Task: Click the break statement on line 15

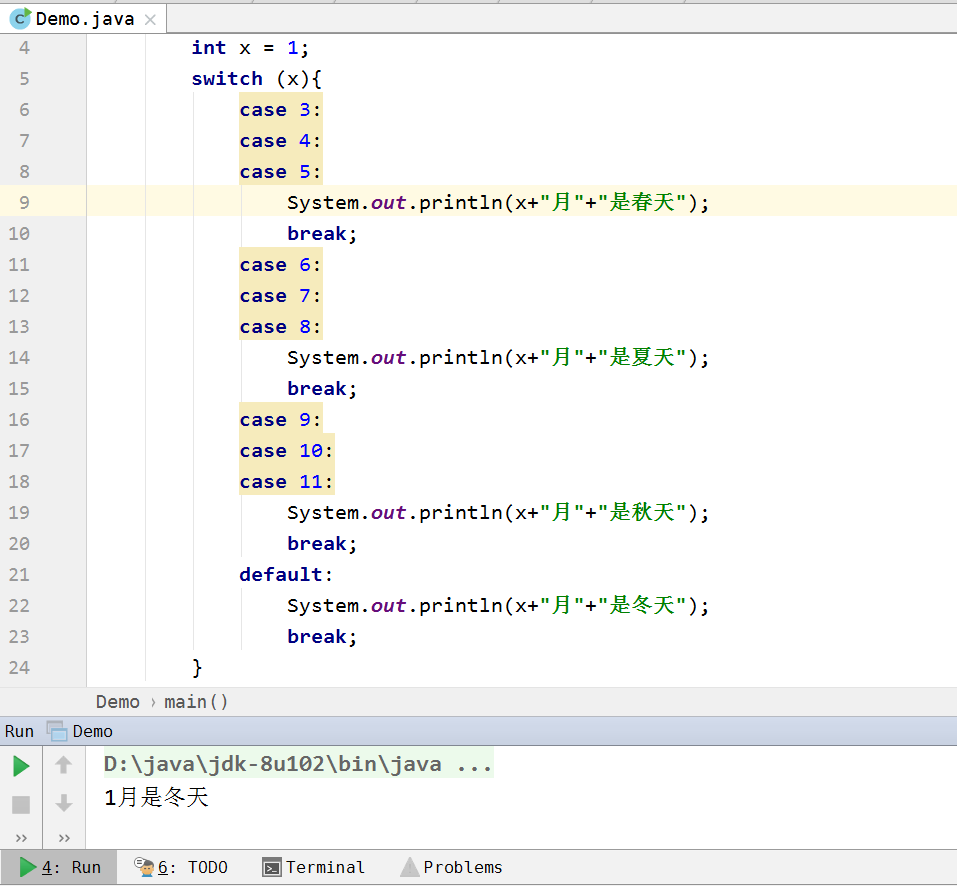Action: [322, 389]
